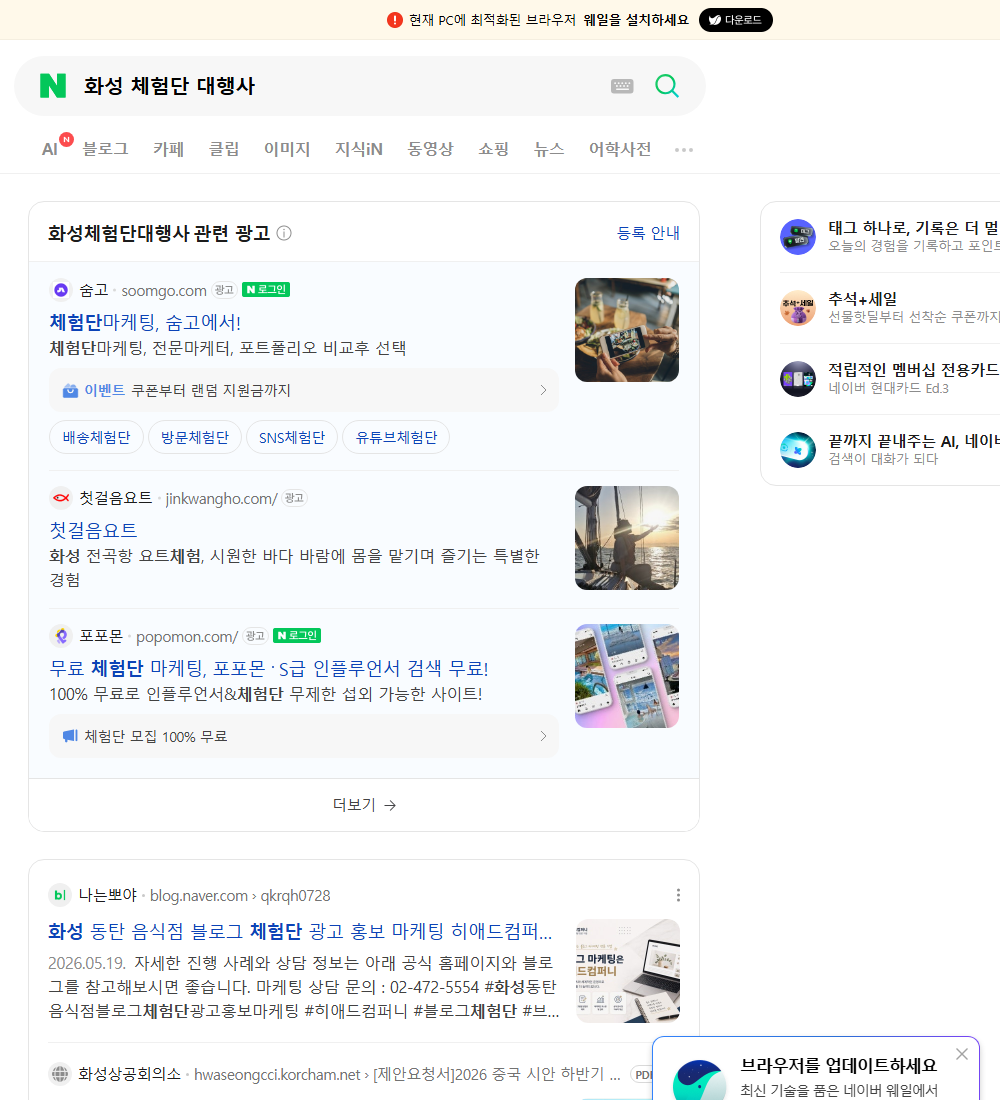The height and width of the screenshot is (1100, 1000).
Task: Expand the 체험단 모집 100% 무료 row arrow
Action: pyautogui.click(x=543, y=736)
